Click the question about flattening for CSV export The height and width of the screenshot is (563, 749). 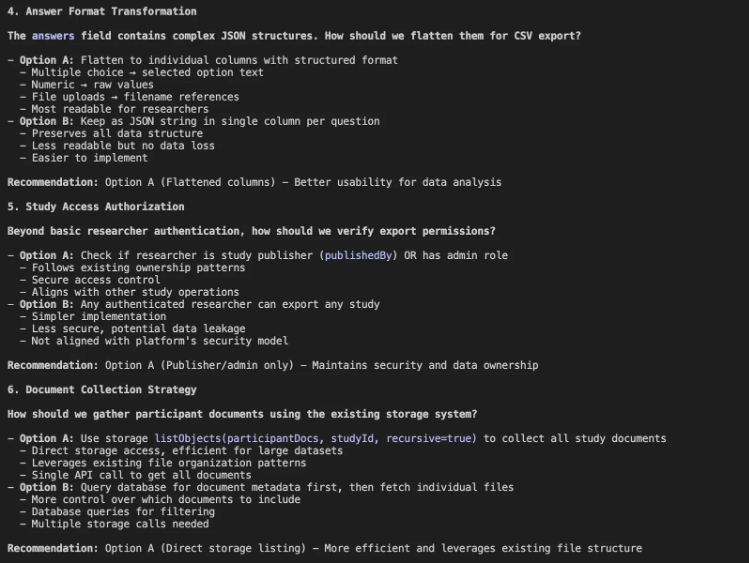pyautogui.click(x=294, y=36)
